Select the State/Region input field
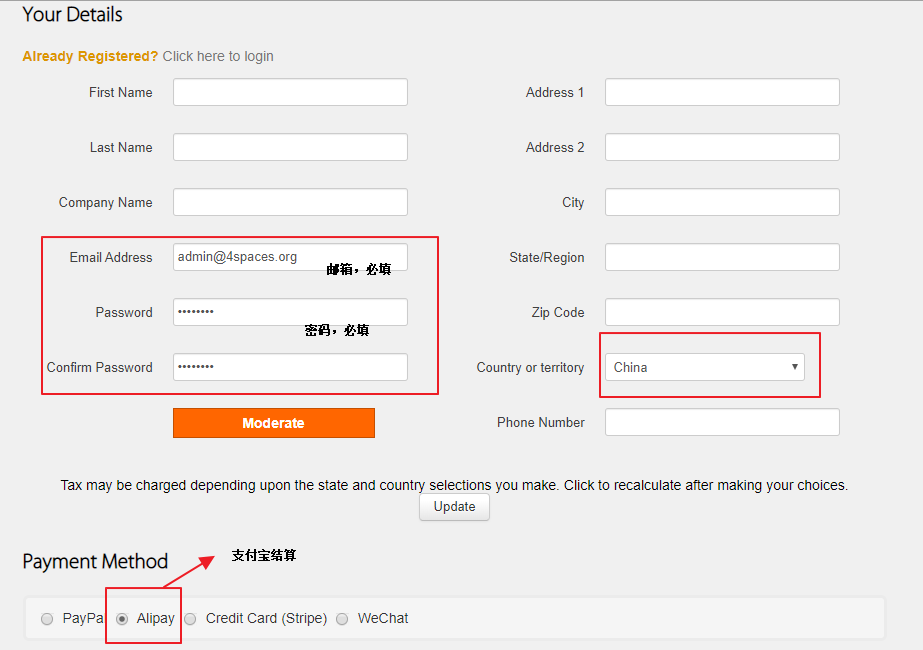Viewport: 923px width, 650px height. [722, 257]
